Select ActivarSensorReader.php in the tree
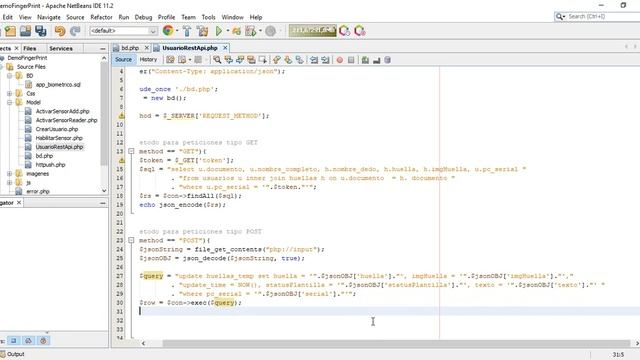 (x=66, y=120)
